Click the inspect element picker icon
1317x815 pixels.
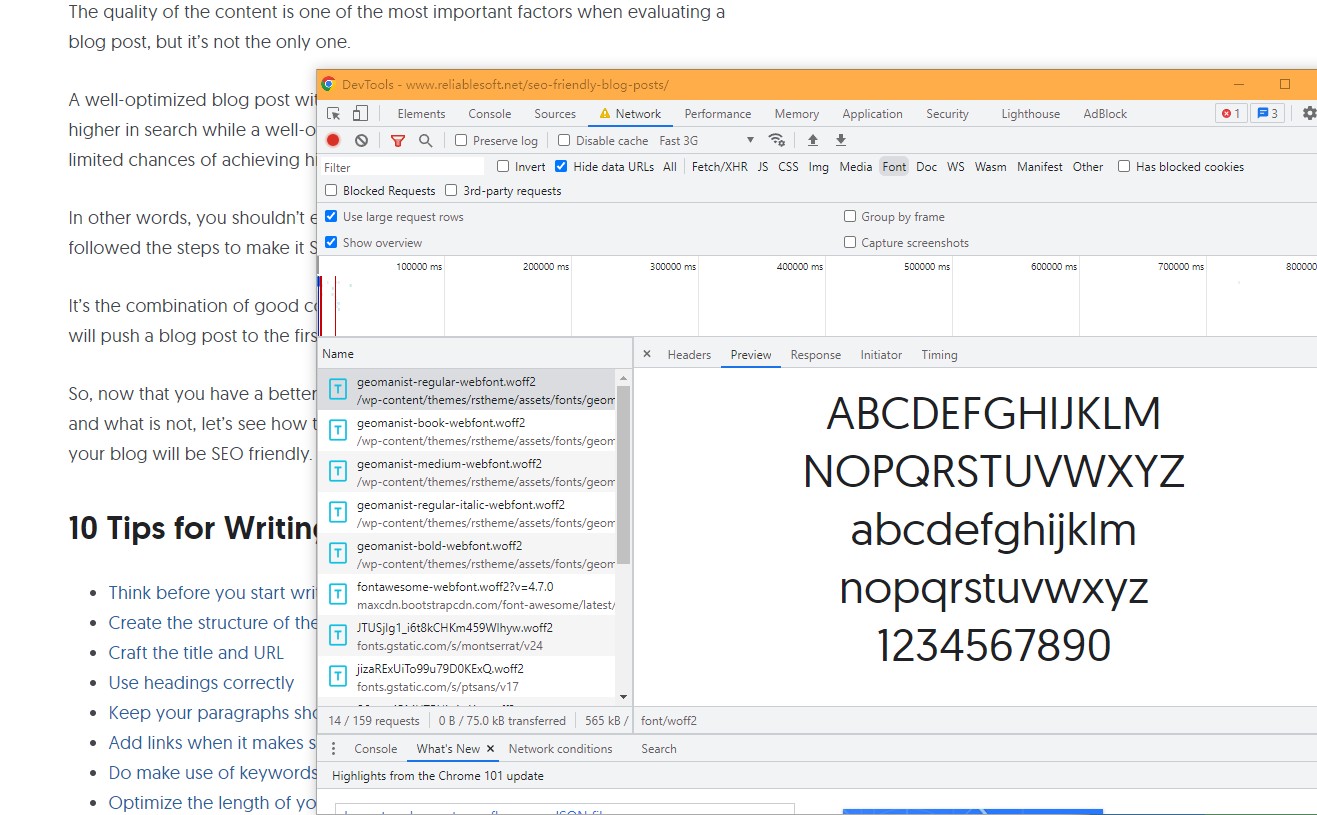point(334,114)
